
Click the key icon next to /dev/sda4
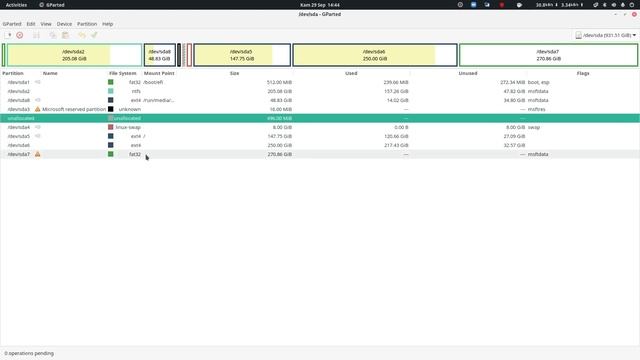coord(38,127)
